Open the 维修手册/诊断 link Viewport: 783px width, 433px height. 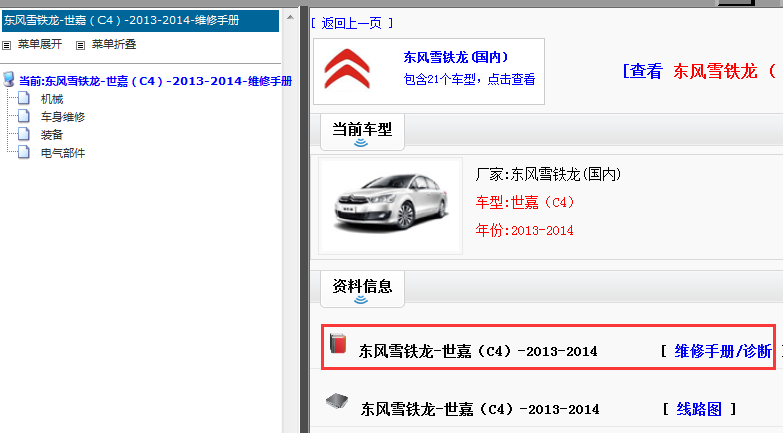click(723, 351)
